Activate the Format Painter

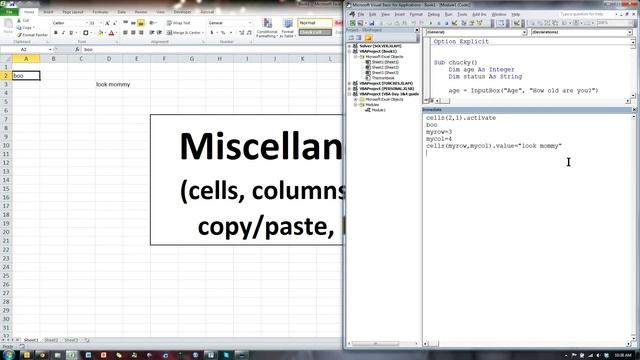[x=33, y=35]
